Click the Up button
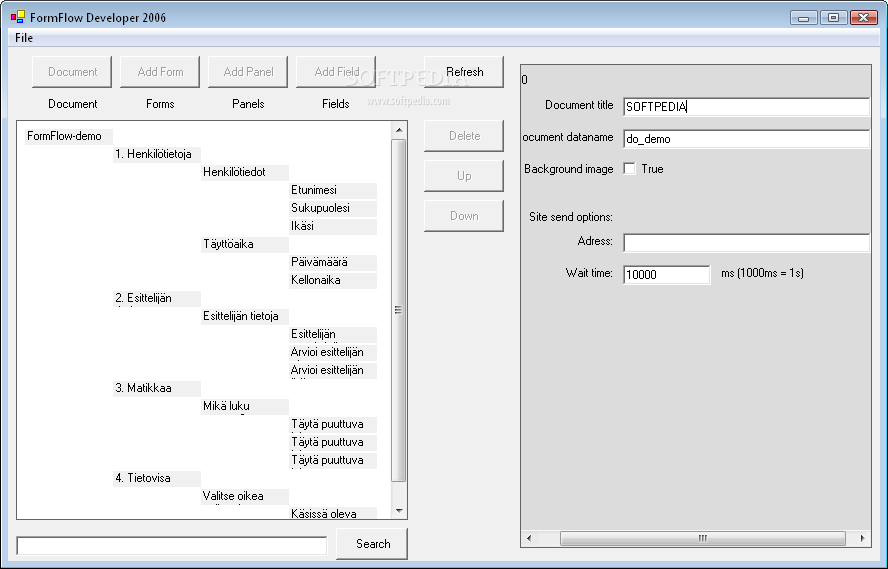The height and width of the screenshot is (569, 888). tap(464, 176)
